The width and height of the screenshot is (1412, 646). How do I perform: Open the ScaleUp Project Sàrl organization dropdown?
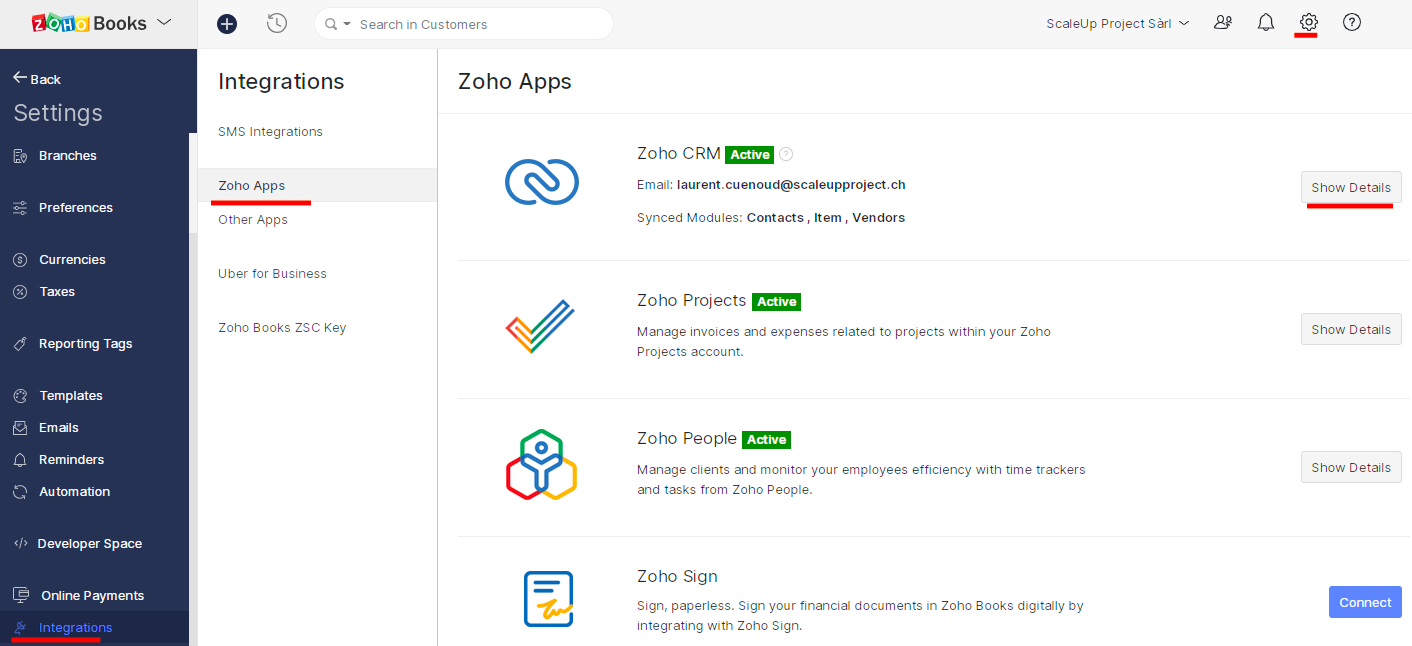(1117, 23)
